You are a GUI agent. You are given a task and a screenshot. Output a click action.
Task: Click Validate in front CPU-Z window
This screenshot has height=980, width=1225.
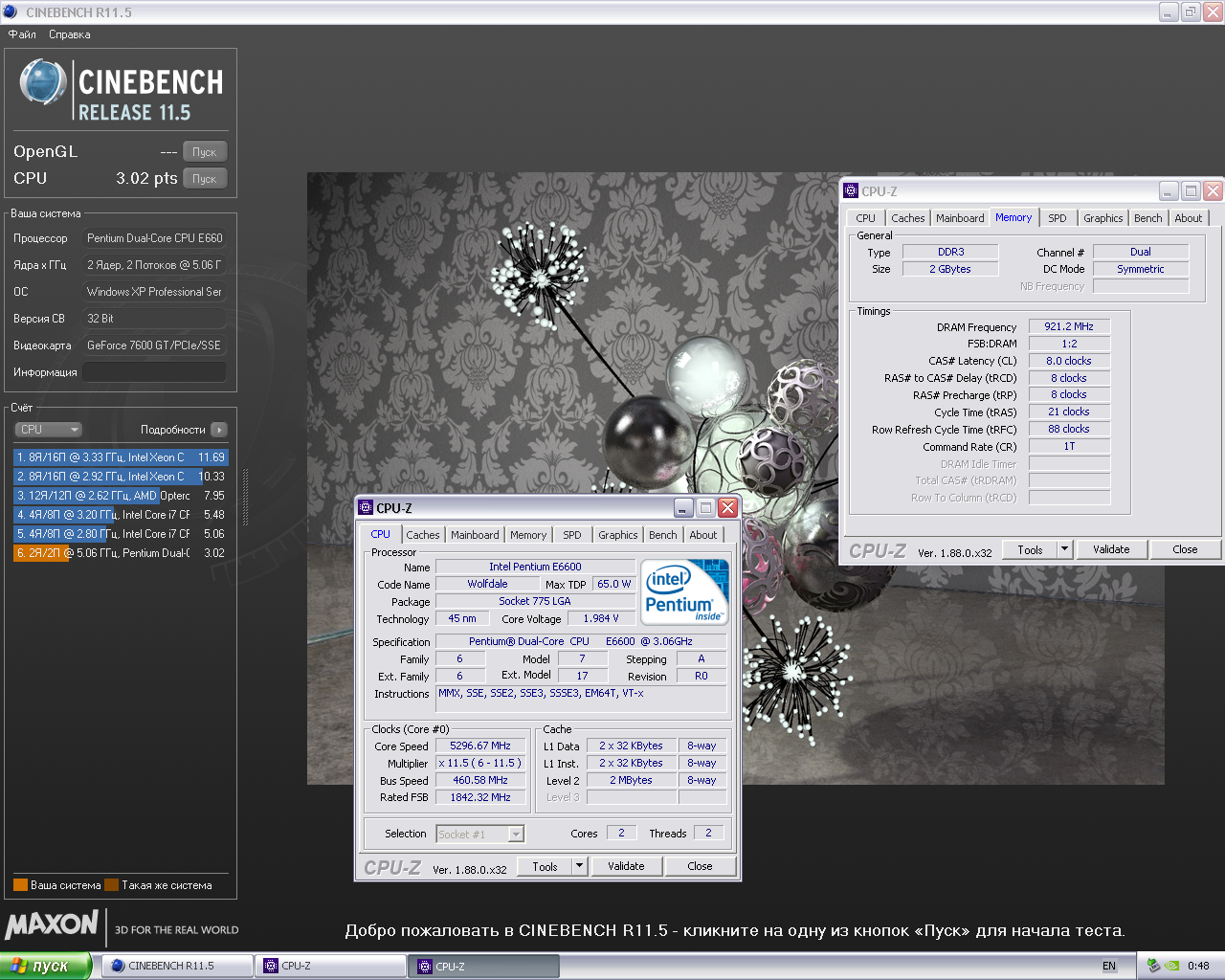(x=626, y=866)
